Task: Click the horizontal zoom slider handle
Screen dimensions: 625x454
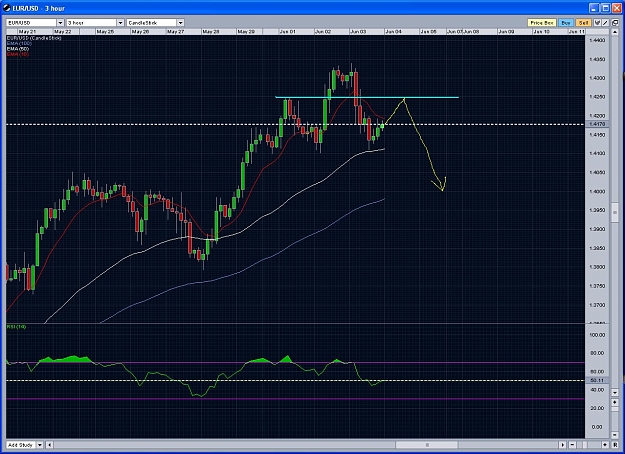Action: click(585, 445)
